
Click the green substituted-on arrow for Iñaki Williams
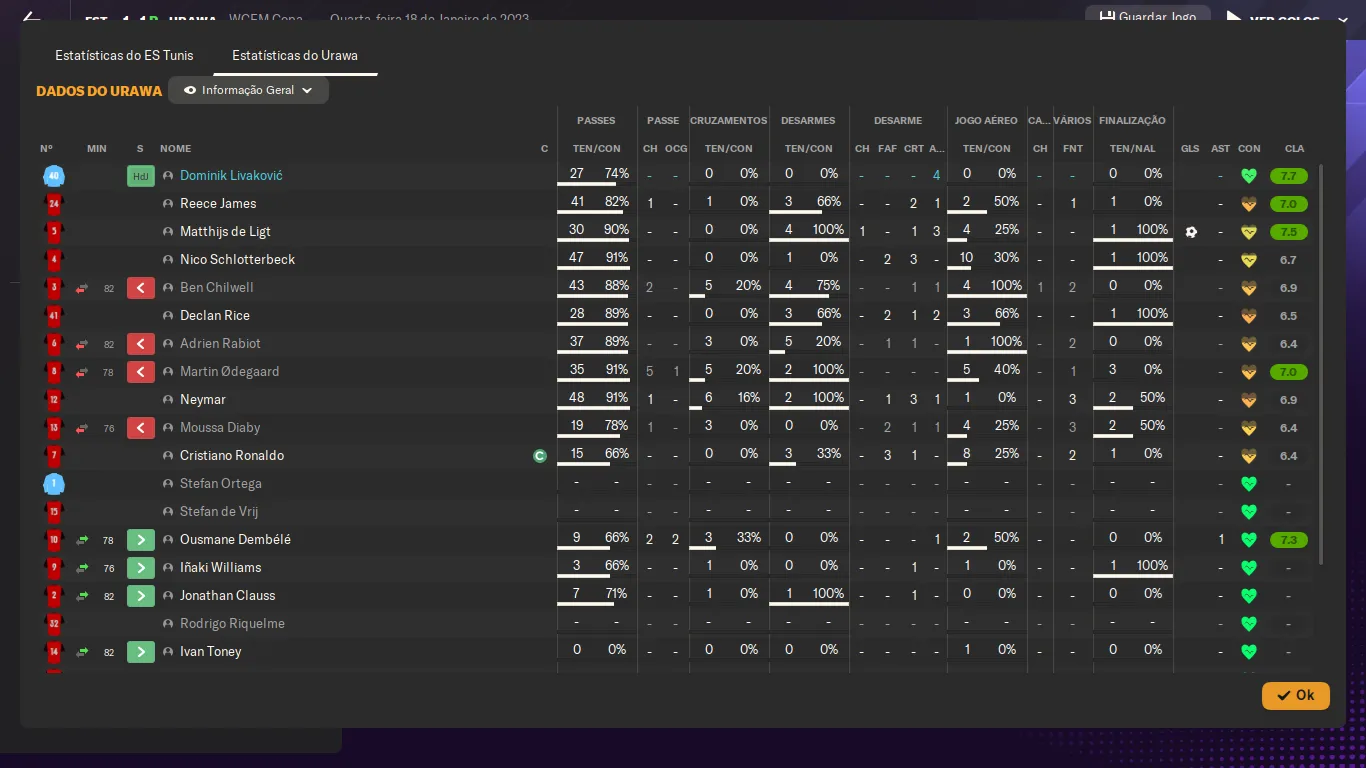pos(141,568)
